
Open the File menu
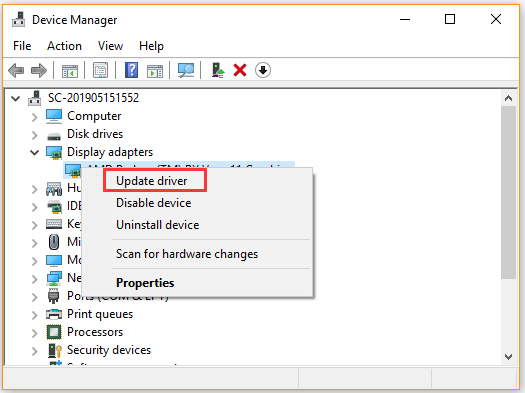[22, 46]
